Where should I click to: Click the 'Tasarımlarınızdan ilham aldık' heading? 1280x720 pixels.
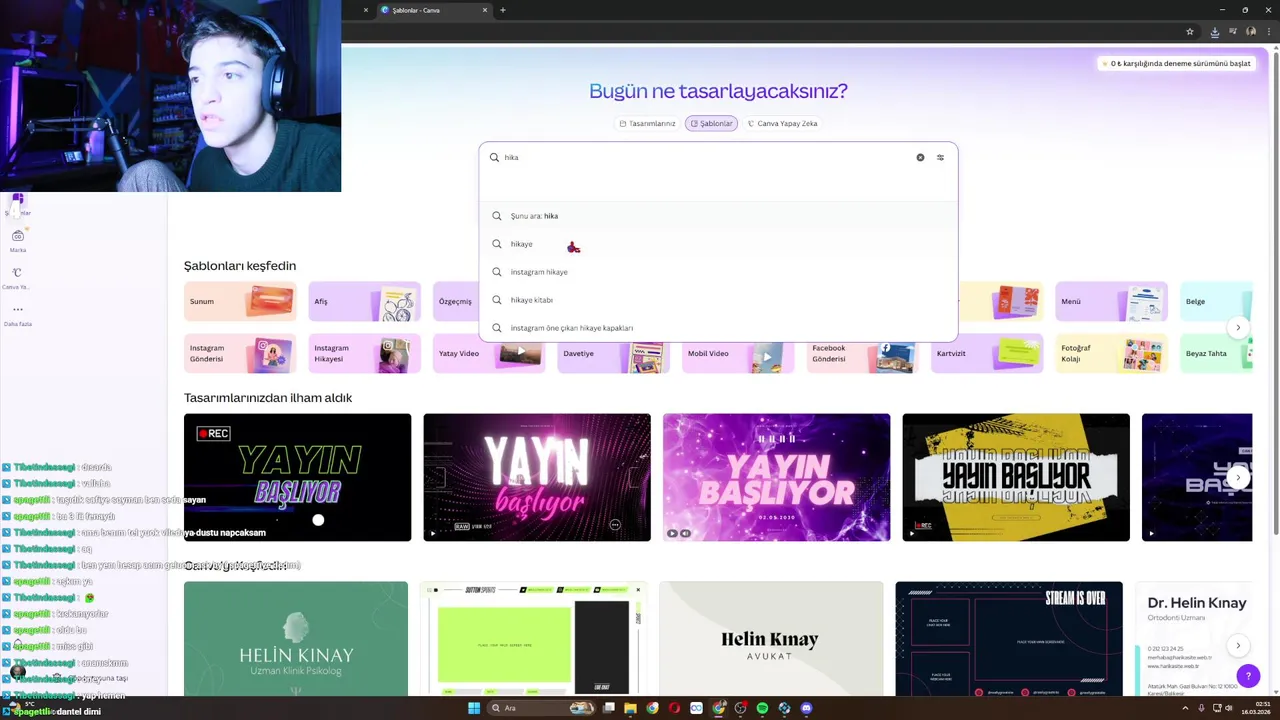pyautogui.click(x=268, y=398)
